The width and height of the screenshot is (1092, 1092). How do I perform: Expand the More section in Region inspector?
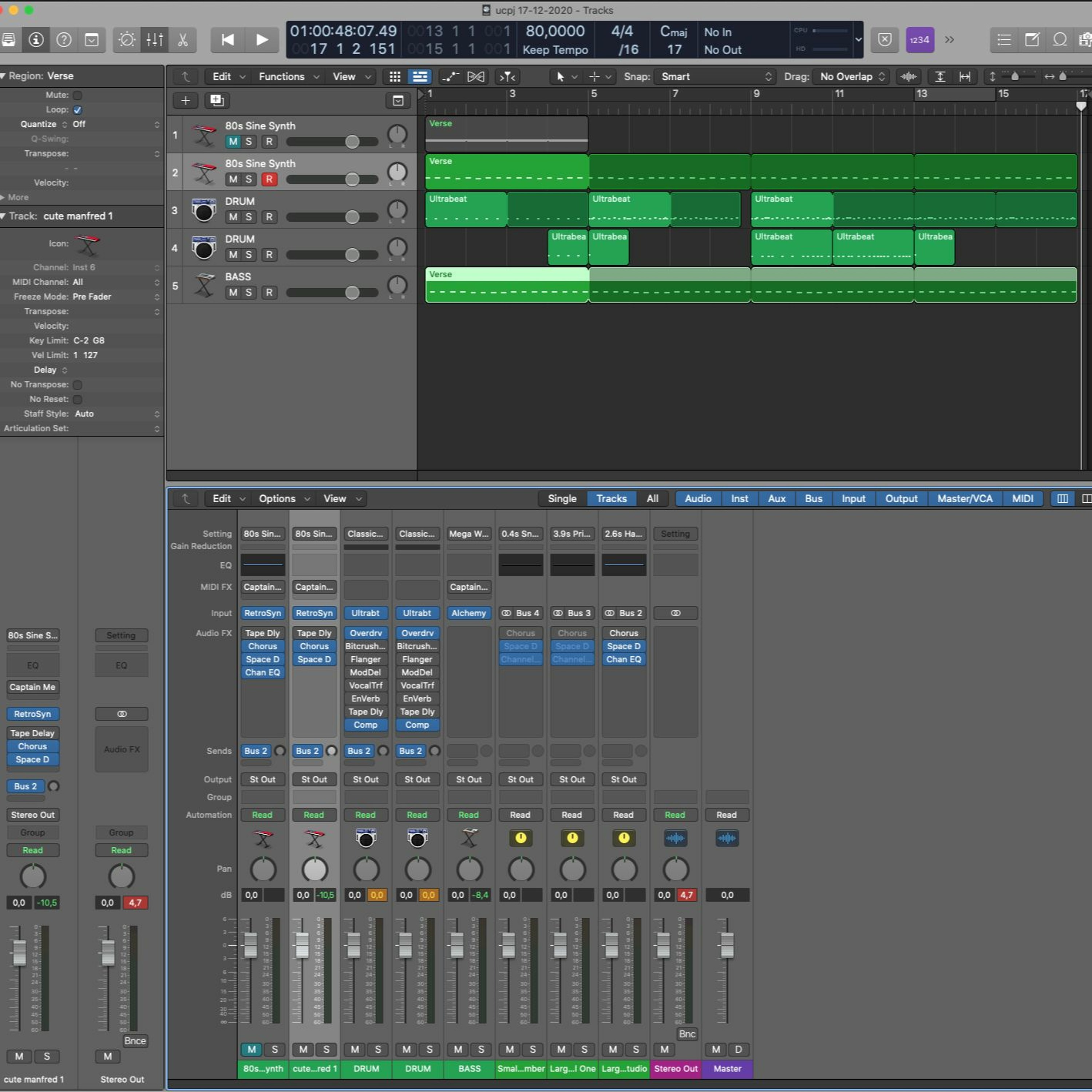tap(15, 197)
